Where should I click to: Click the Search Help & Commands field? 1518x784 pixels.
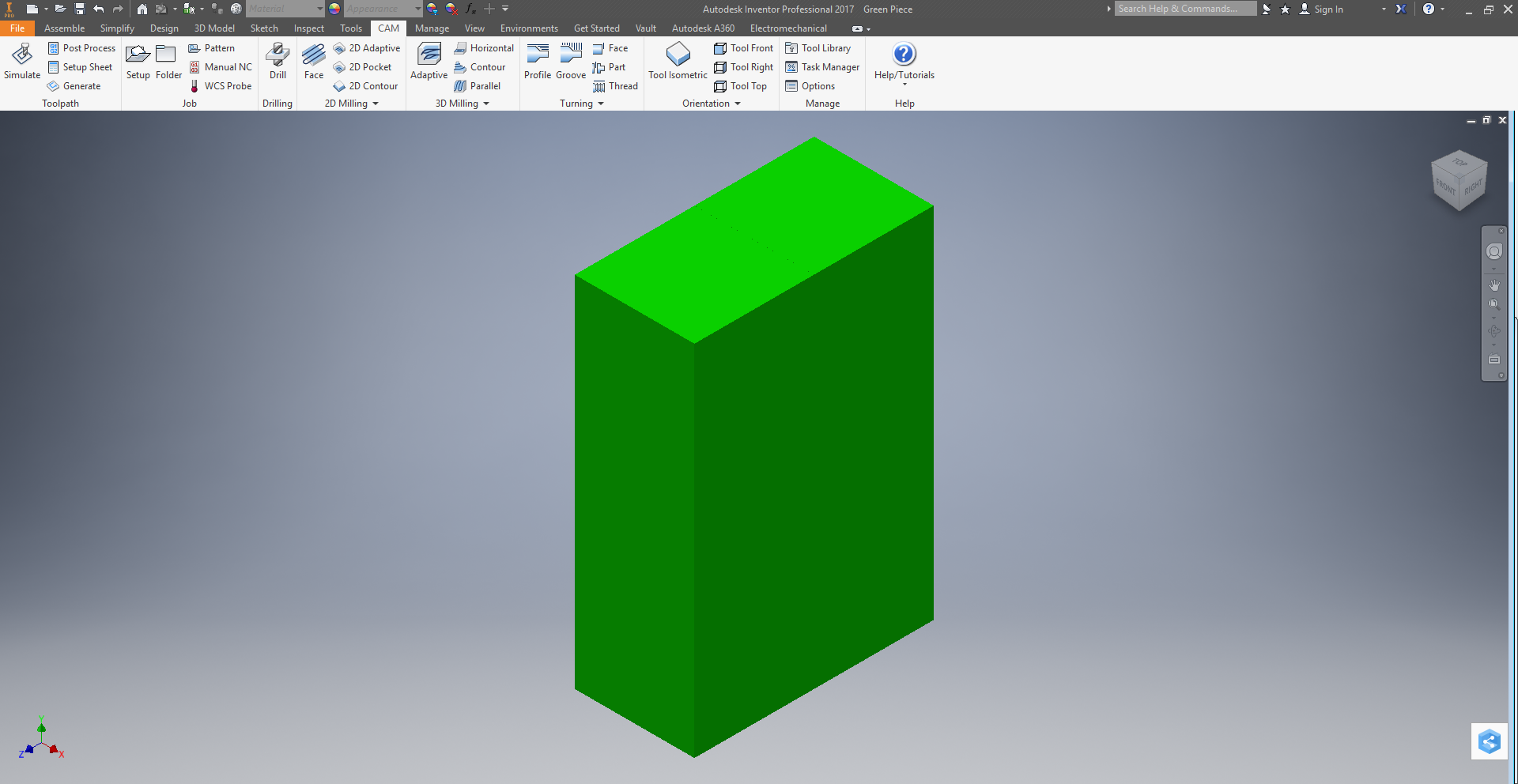[1185, 9]
